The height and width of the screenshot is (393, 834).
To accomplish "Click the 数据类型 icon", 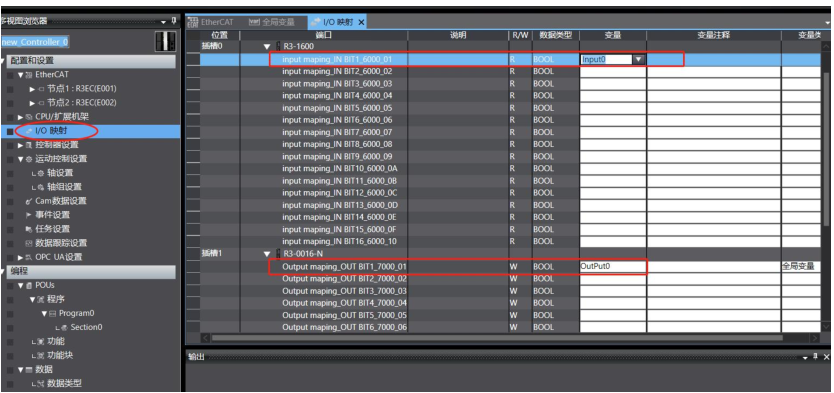I will point(40,383).
